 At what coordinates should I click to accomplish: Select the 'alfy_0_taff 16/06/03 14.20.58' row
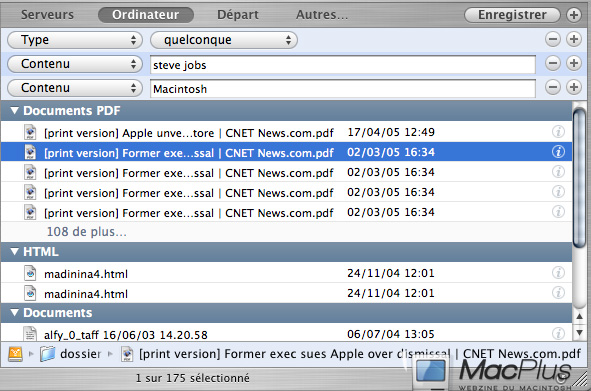(286, 333)
